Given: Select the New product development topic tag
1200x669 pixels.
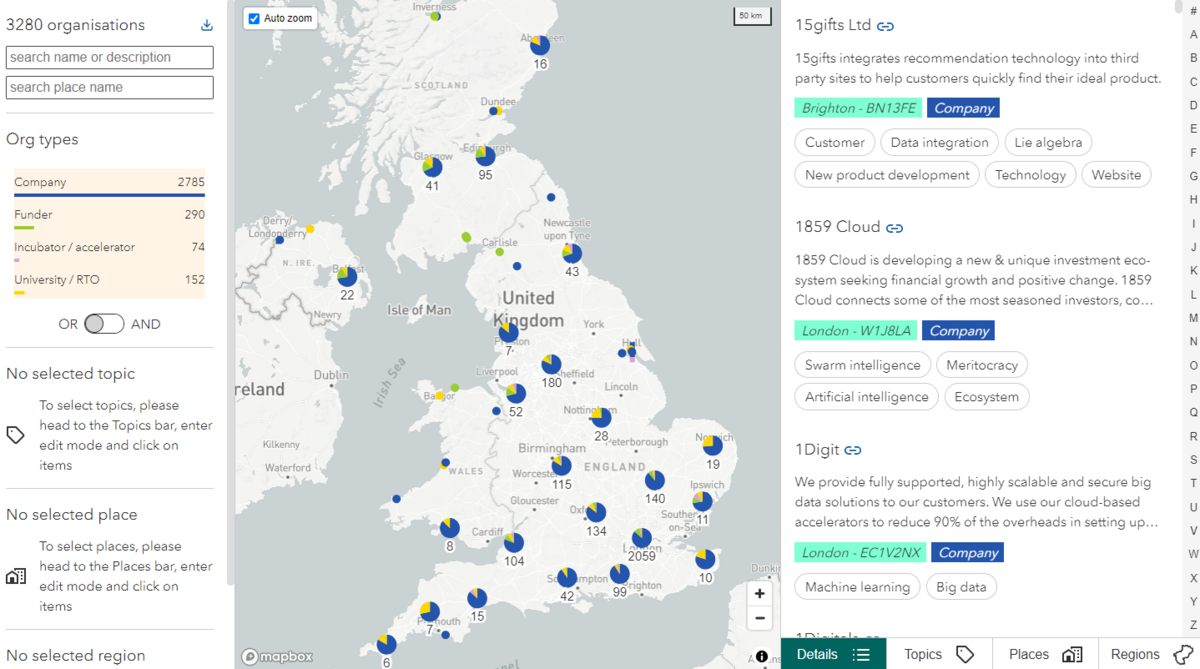Looking at the screenshot, I should 887,175.
